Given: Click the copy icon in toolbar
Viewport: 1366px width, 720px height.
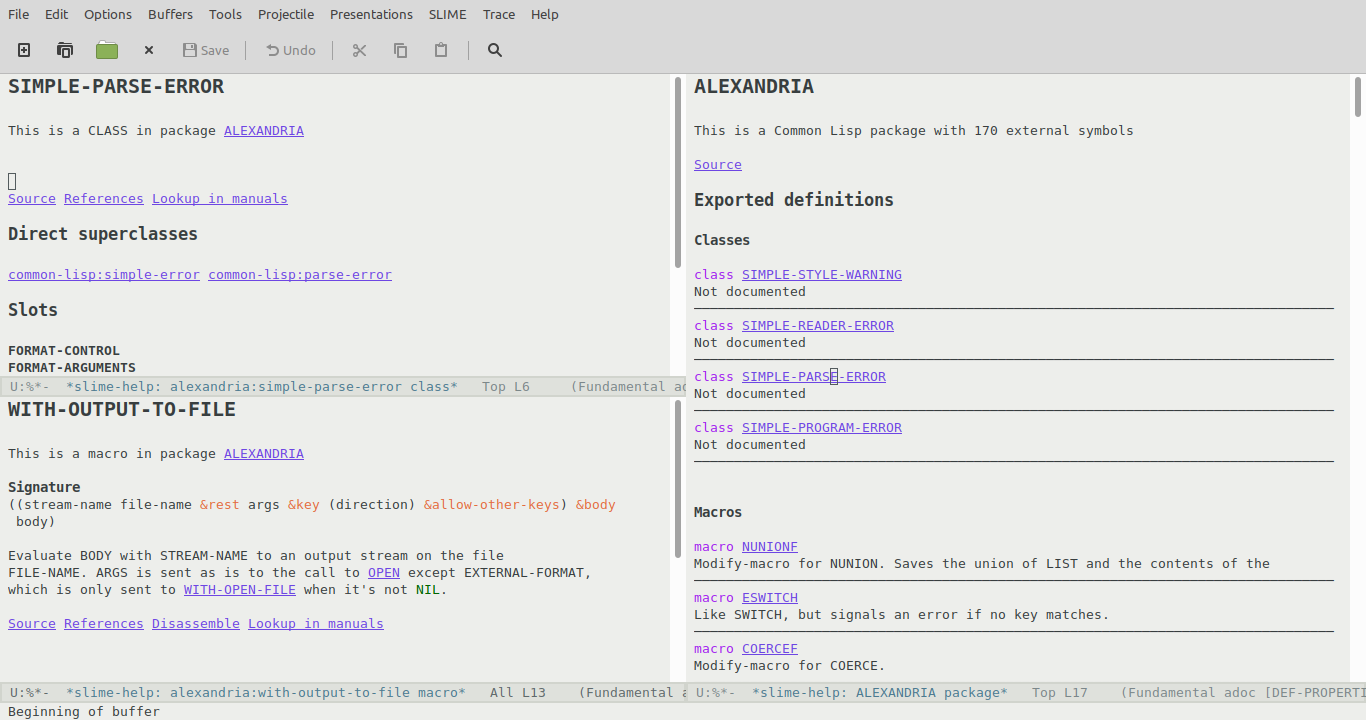Looking at the screenshot, I should (x=401, y=50).
